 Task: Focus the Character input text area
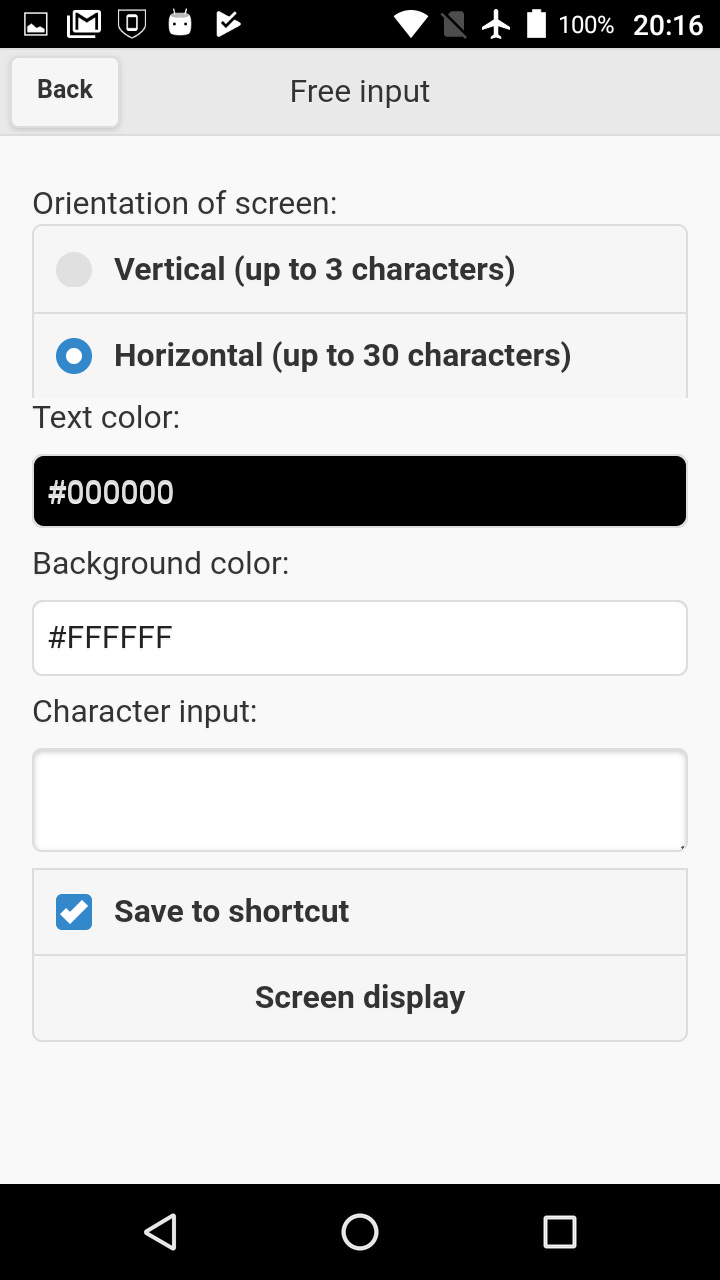pyautogui.click(x=360, y=800)
